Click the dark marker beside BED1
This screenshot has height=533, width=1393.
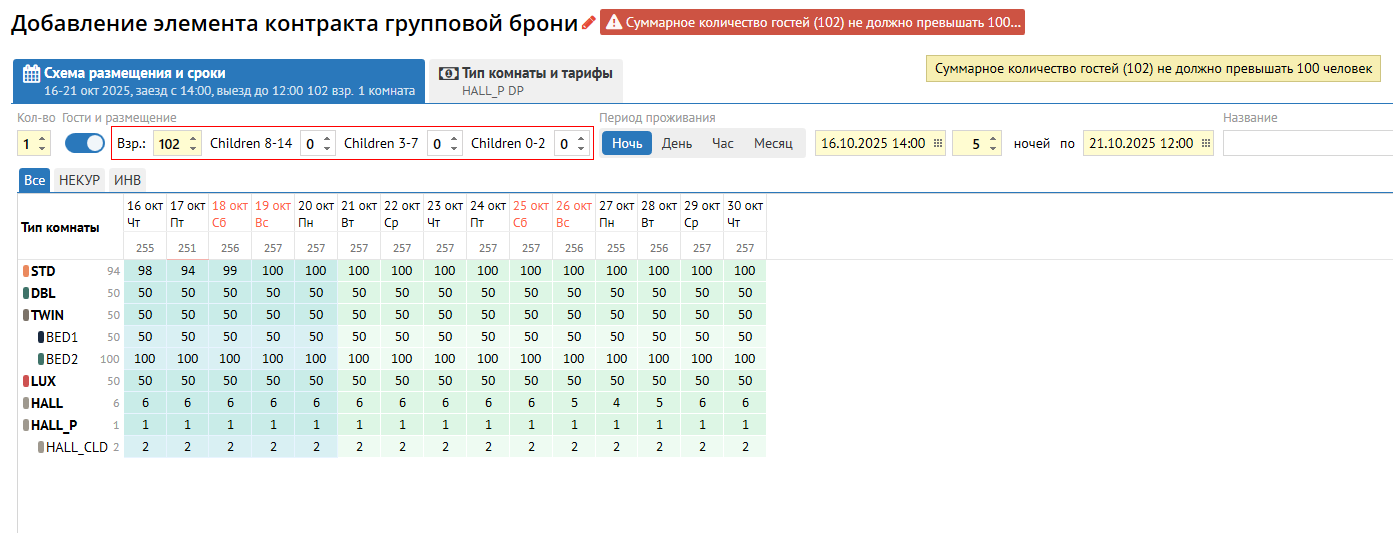[x=41, y=337]
